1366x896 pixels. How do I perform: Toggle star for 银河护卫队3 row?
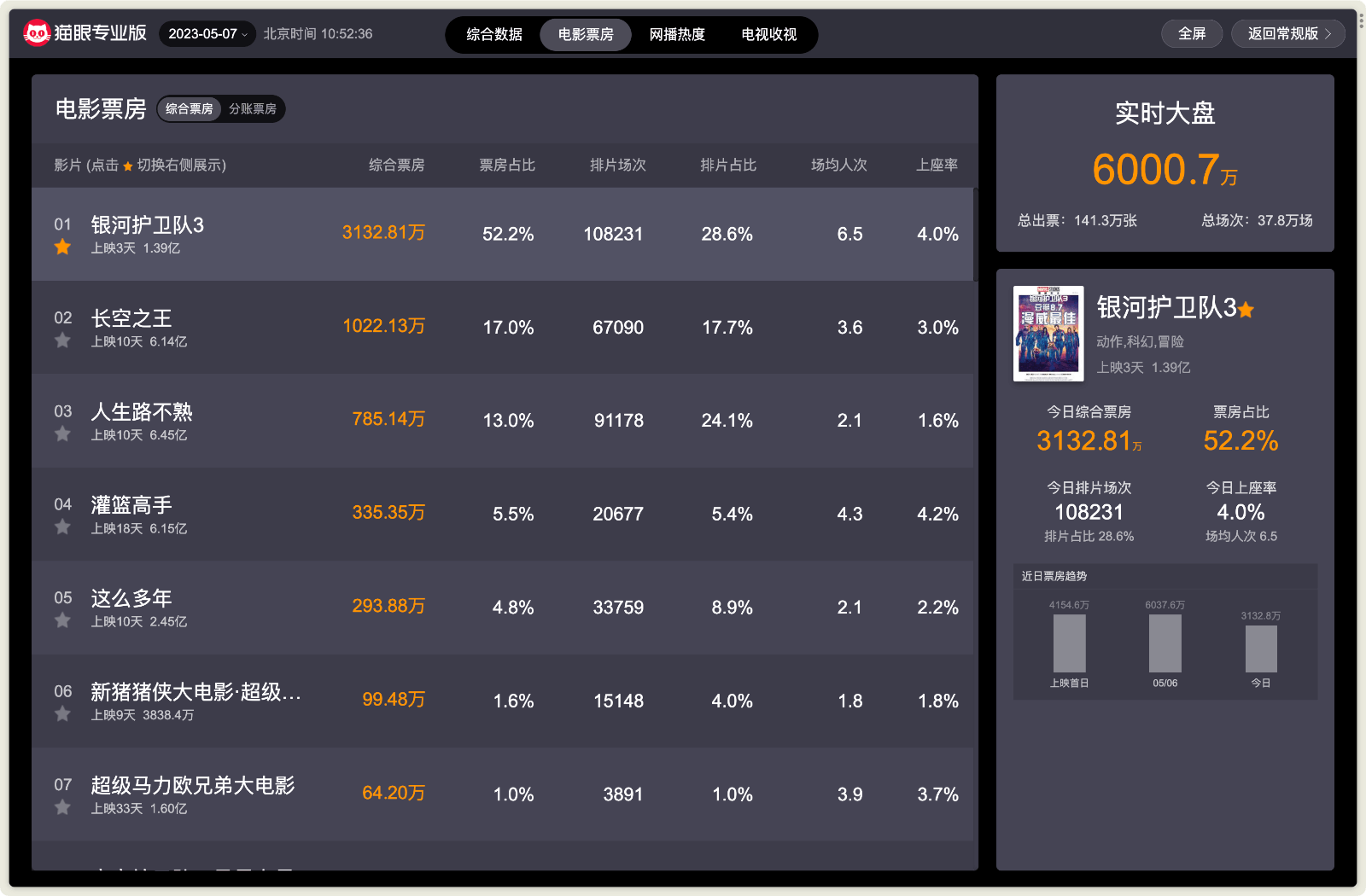tap(62, 247)
